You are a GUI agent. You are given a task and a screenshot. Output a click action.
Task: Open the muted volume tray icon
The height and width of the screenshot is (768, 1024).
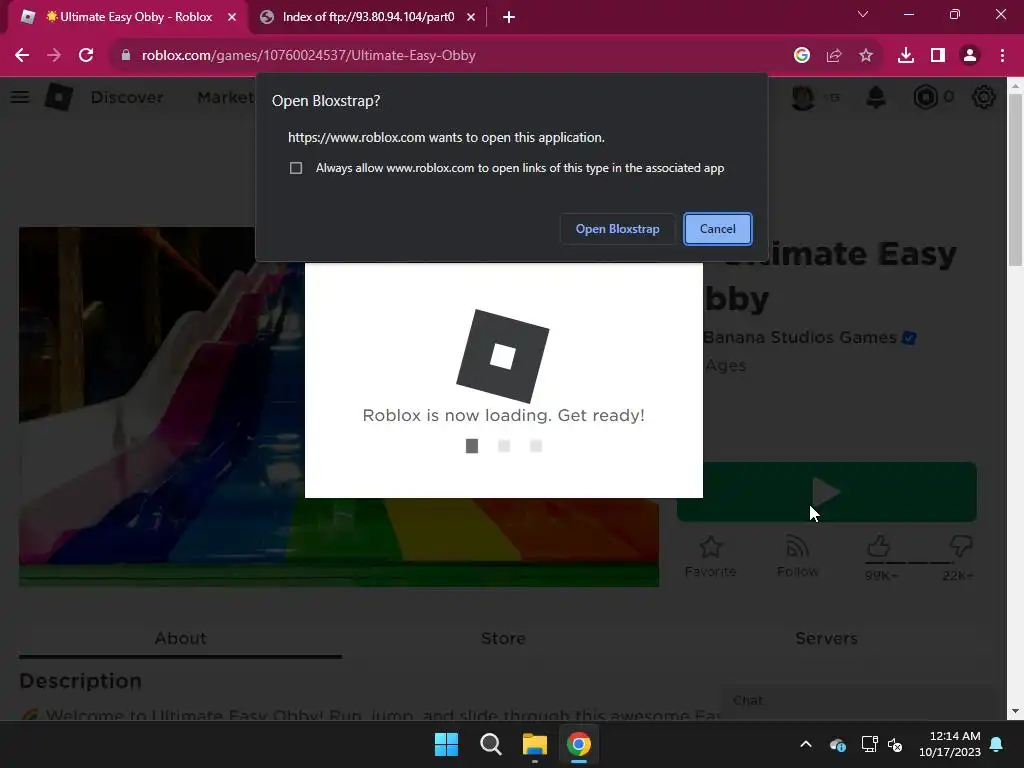[895, 744]
